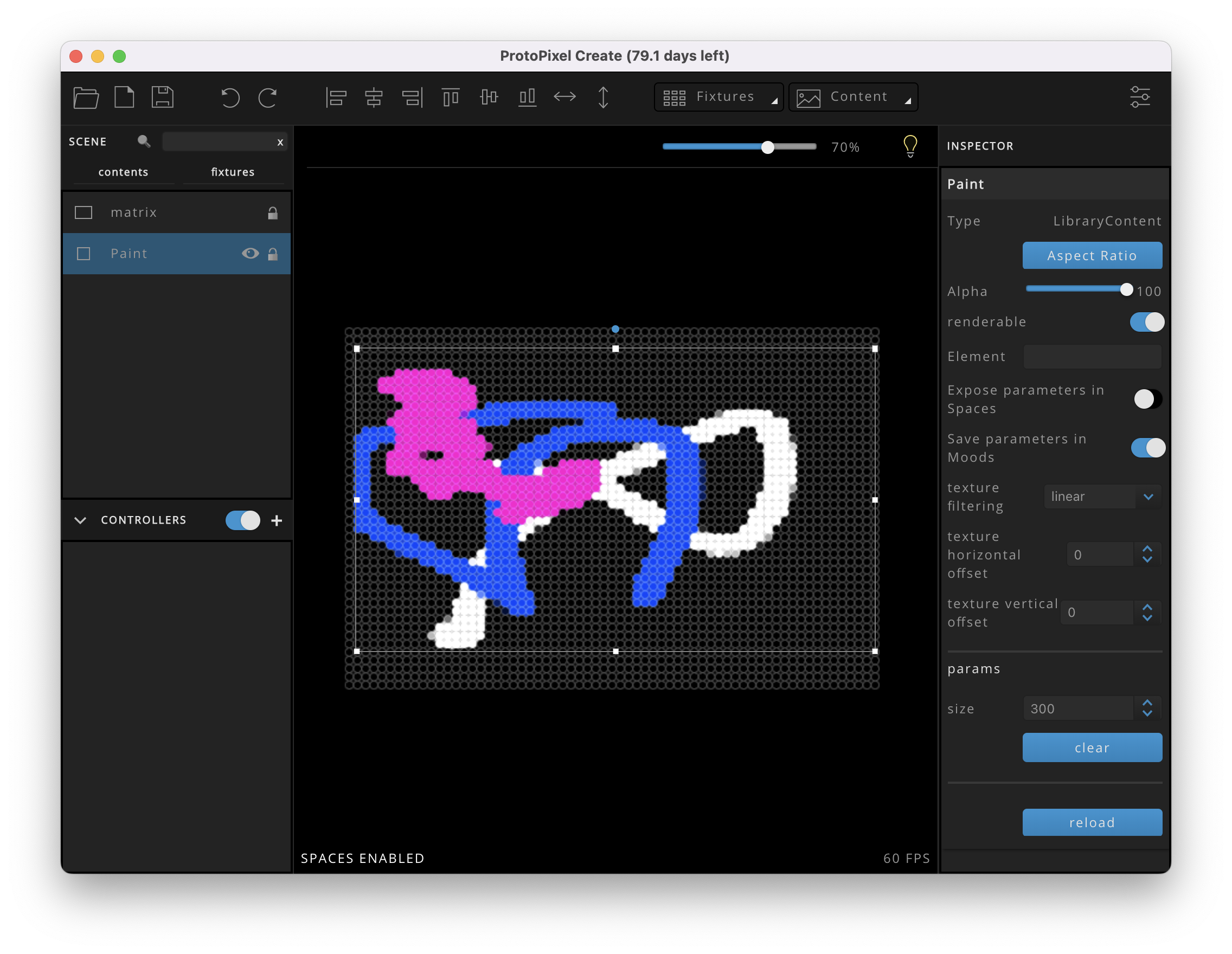Viewport: 1232px width, 954px height.
Task: Click the rotation handle above Paint selection
Action: click(615, 329)
